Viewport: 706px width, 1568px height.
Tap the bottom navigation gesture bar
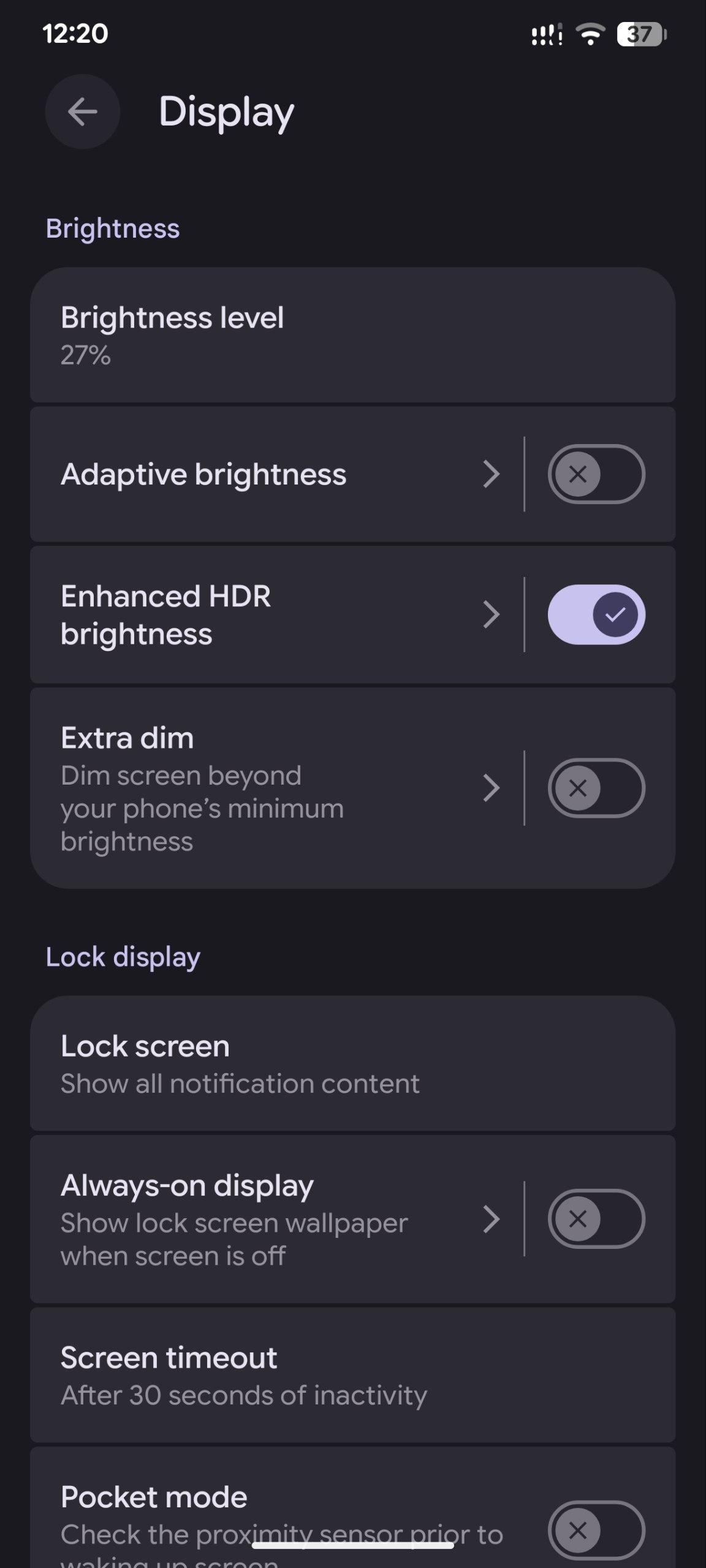pos(352,1545)
